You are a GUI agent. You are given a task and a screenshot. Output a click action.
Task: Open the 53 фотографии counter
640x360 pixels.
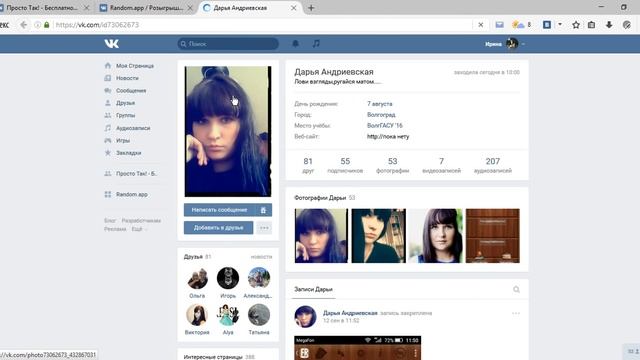click(x=393, y=165)
